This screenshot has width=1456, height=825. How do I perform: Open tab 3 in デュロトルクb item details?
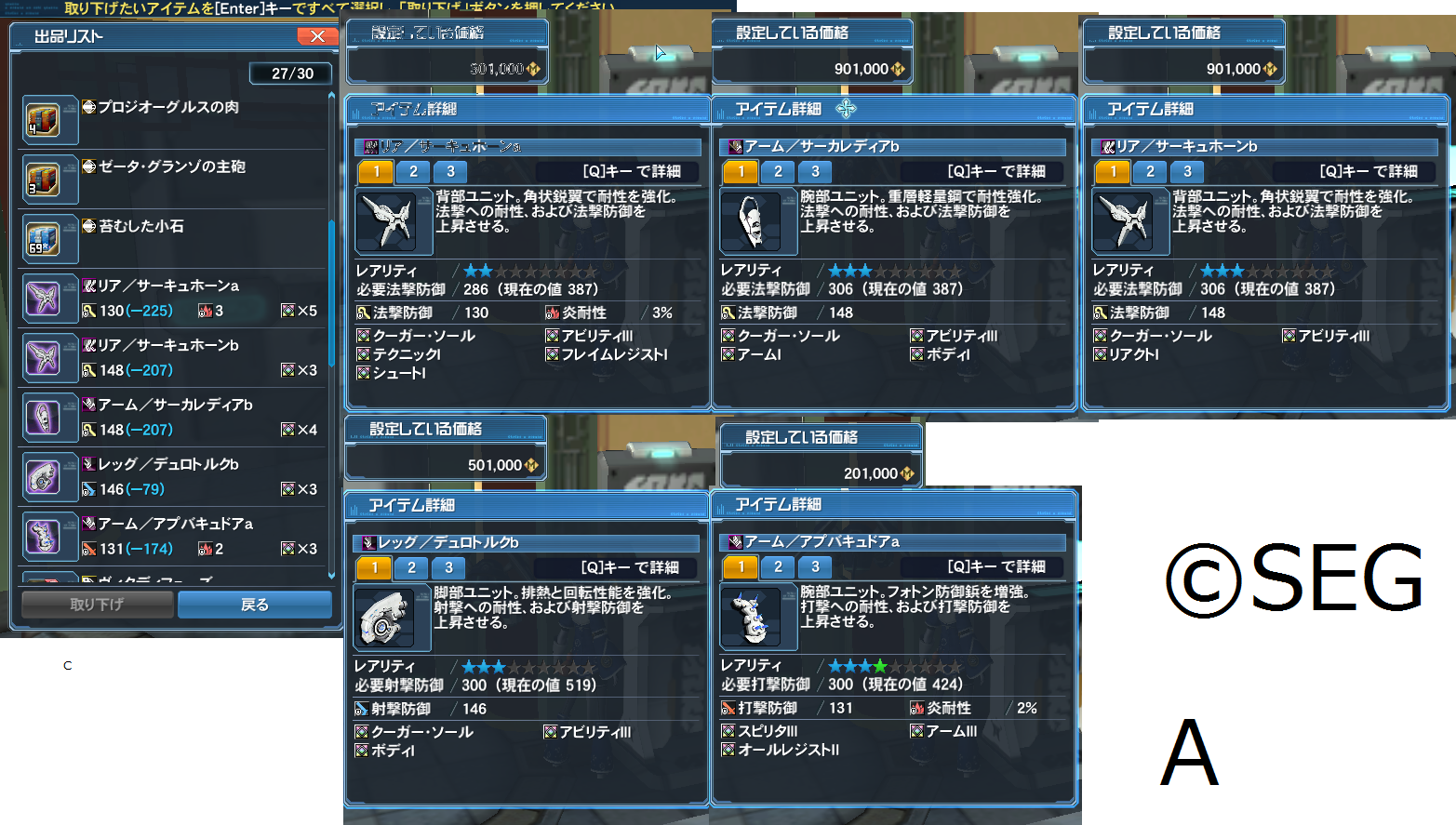click(x=448, y=567)
